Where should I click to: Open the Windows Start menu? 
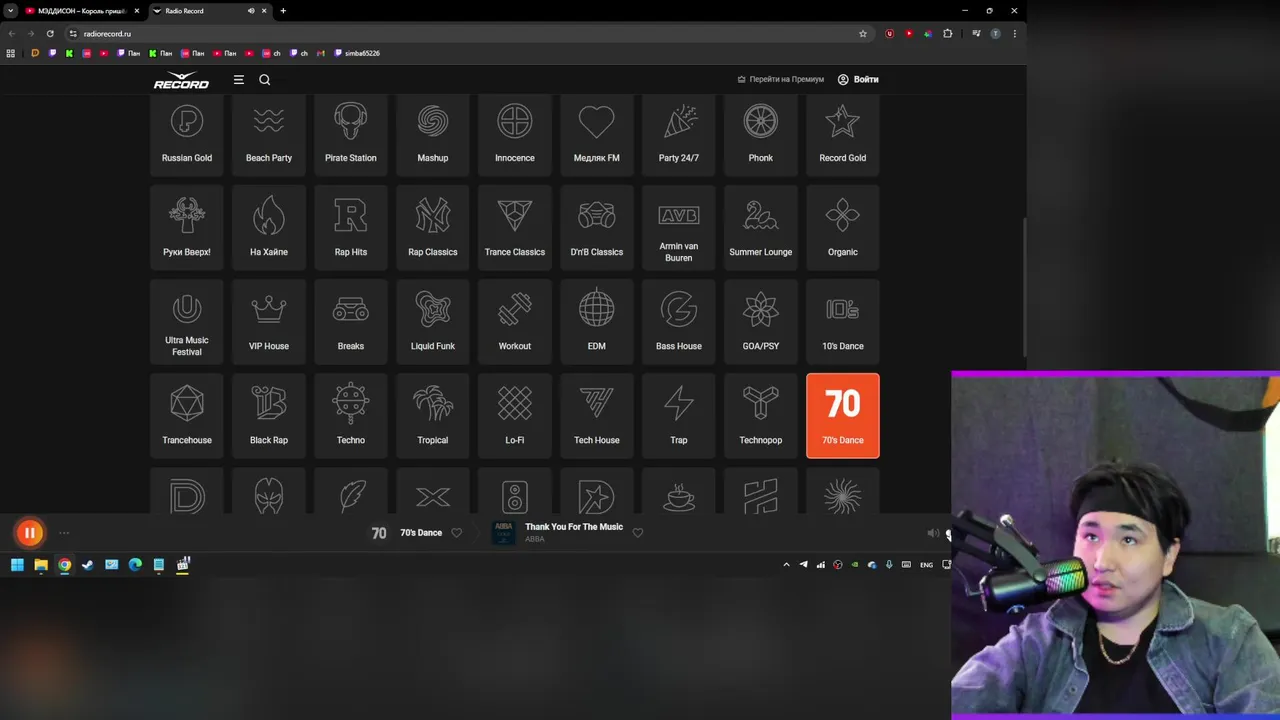pyautogui.click(x=17, y=565)
